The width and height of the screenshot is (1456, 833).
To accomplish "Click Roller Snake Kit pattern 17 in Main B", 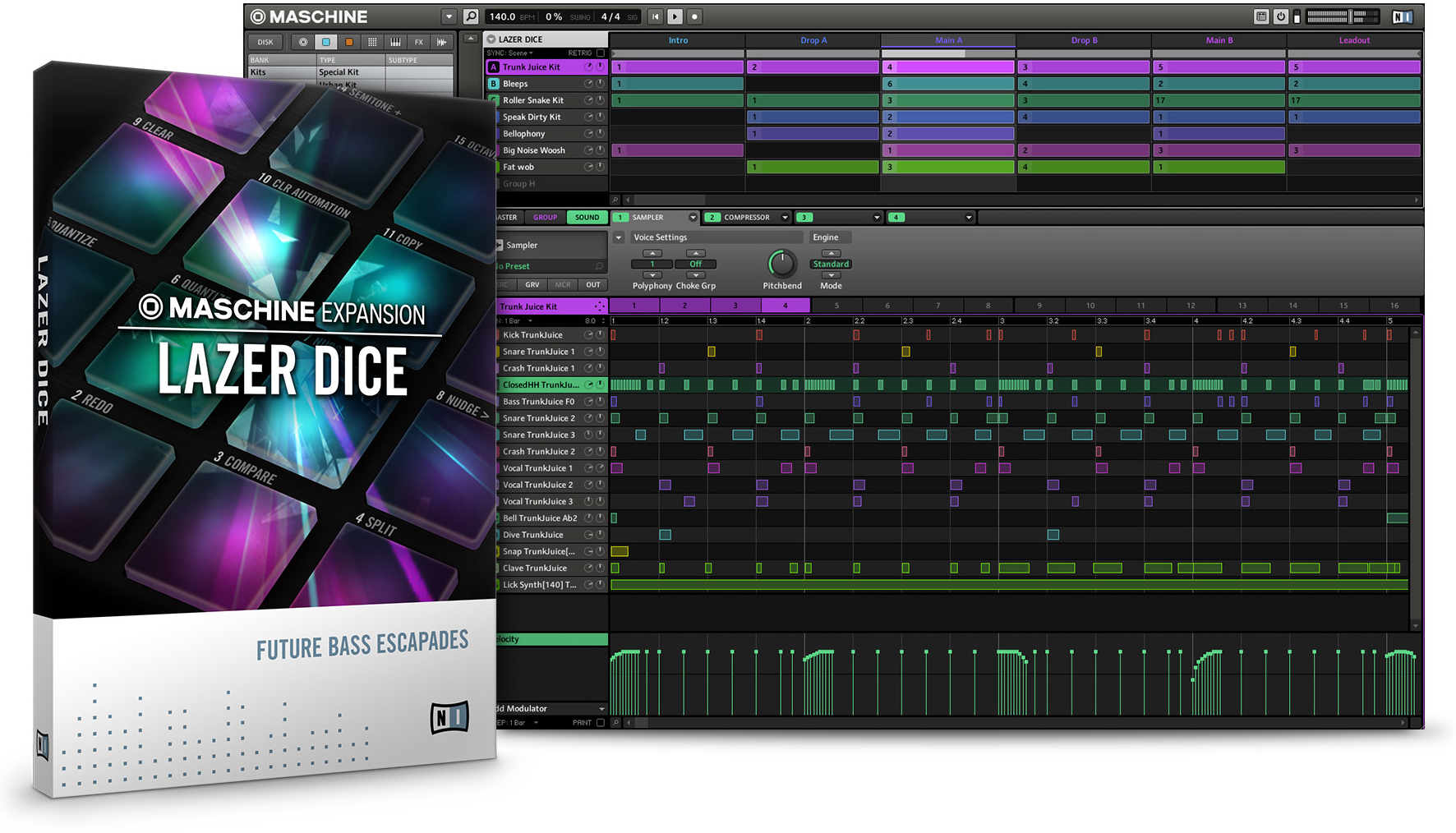I will 1219,100.
